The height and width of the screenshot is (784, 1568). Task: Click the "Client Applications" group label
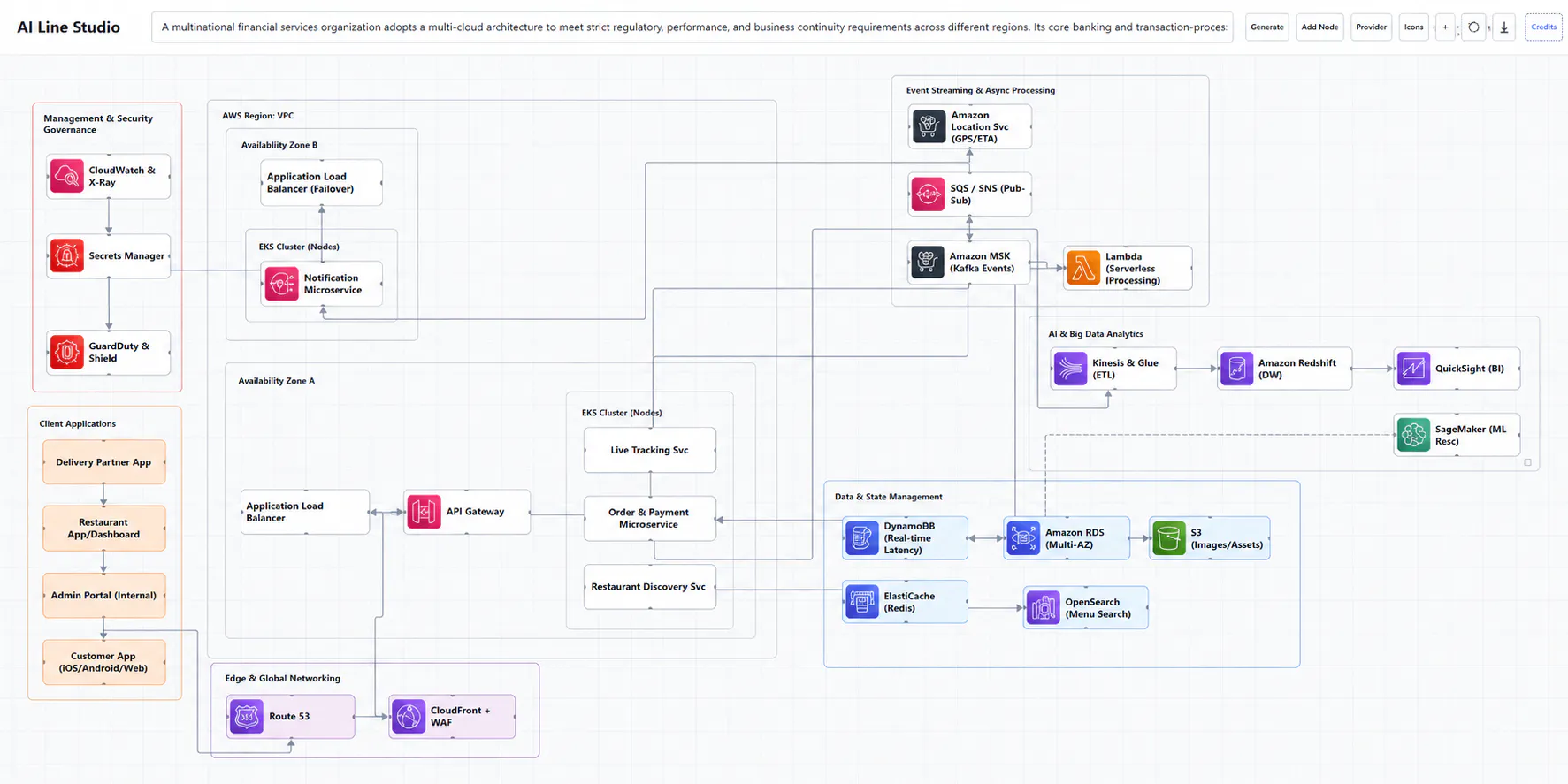pos(78,423)
